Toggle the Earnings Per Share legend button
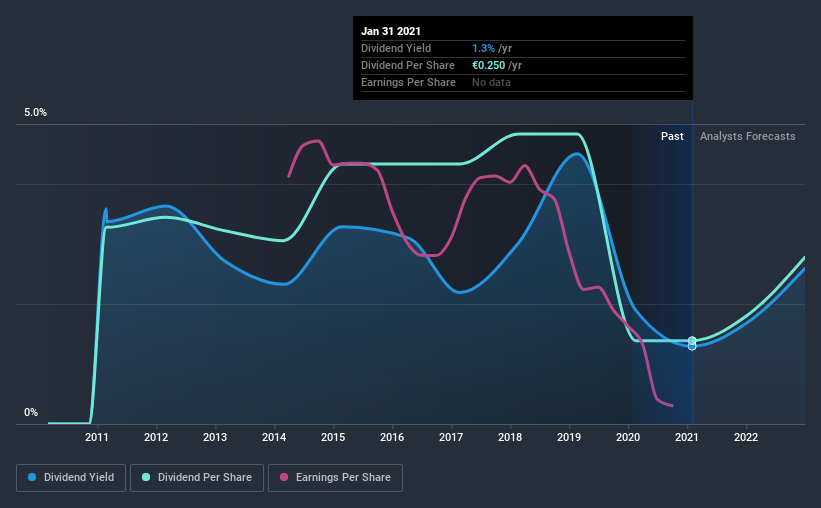Screen dimensions: 821x508 point(335,478)
